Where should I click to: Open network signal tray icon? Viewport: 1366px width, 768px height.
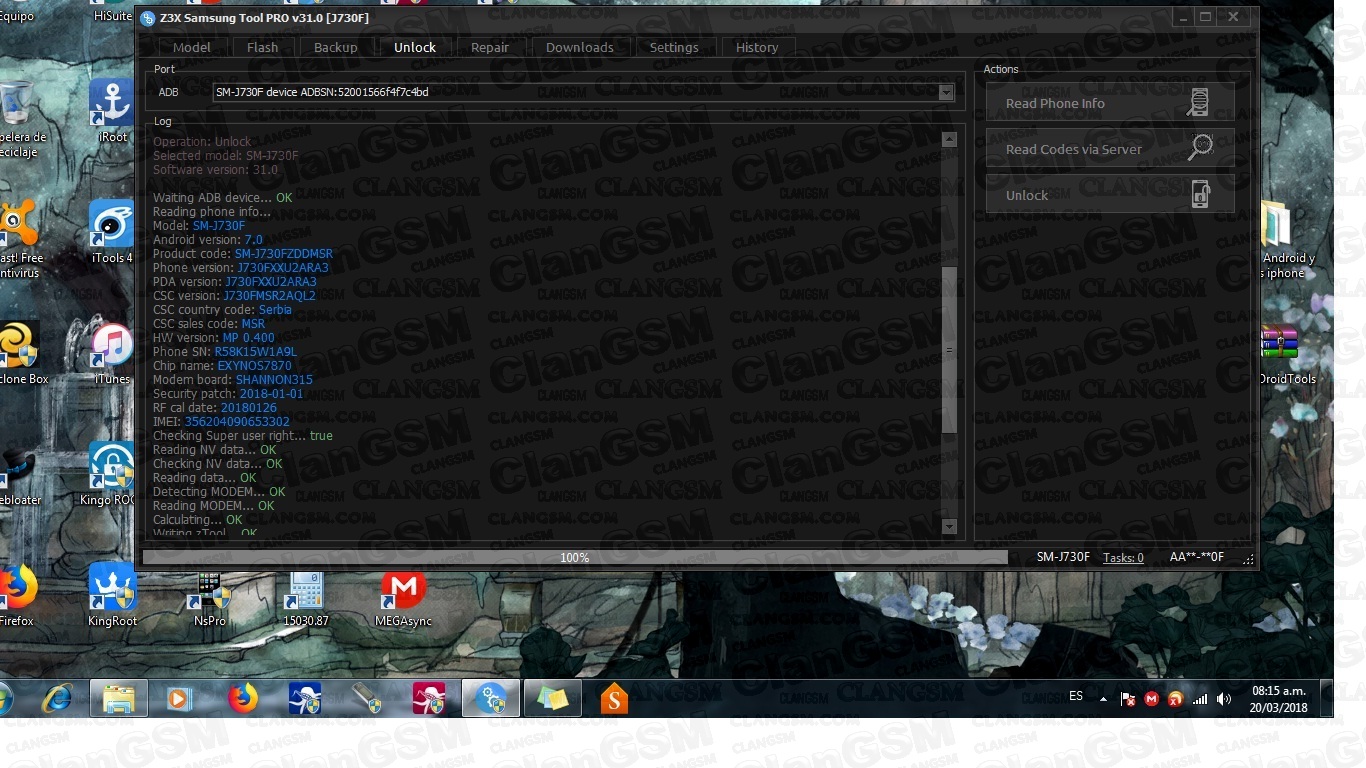tap(1200, 699)
